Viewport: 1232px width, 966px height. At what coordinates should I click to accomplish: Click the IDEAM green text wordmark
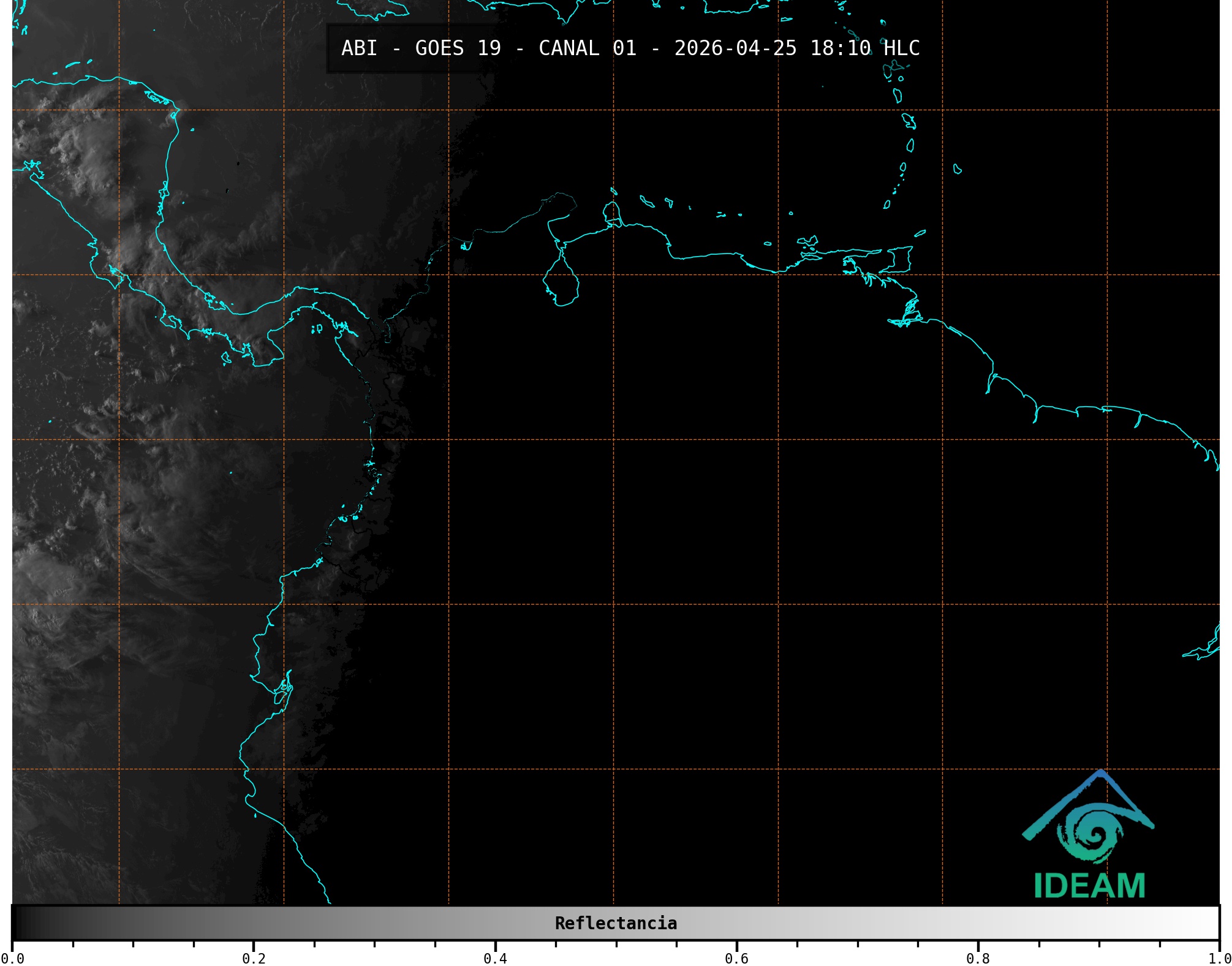click(x=1089, y=886)
